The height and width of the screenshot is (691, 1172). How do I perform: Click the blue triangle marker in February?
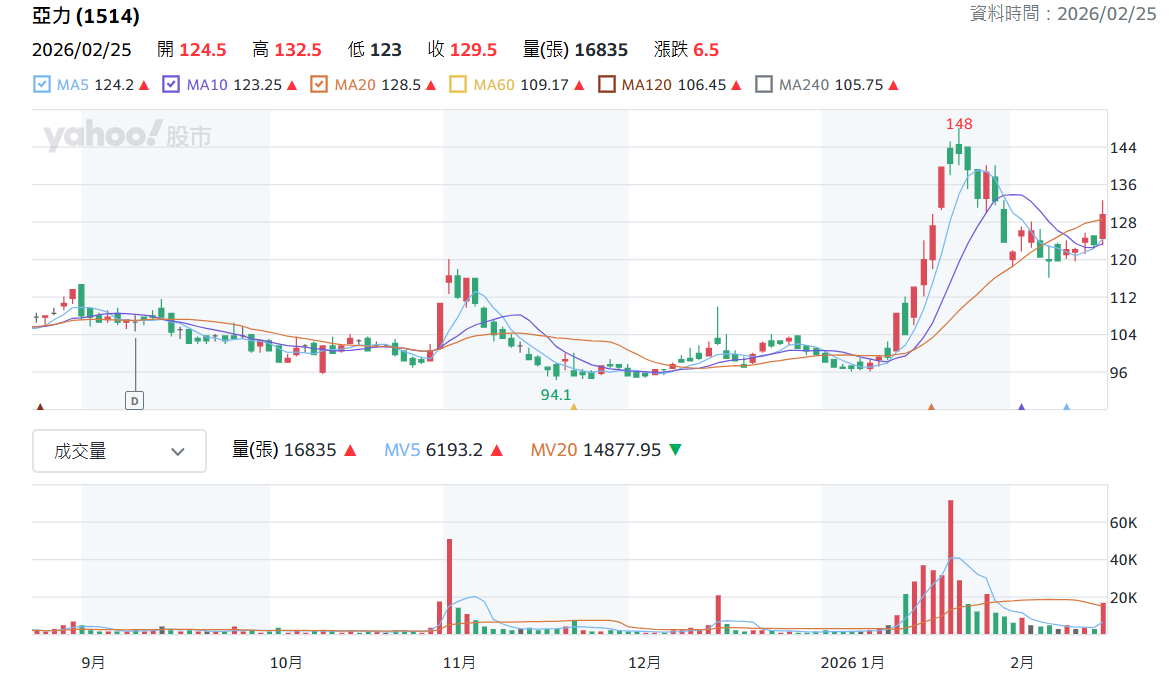click(1067, 407)
